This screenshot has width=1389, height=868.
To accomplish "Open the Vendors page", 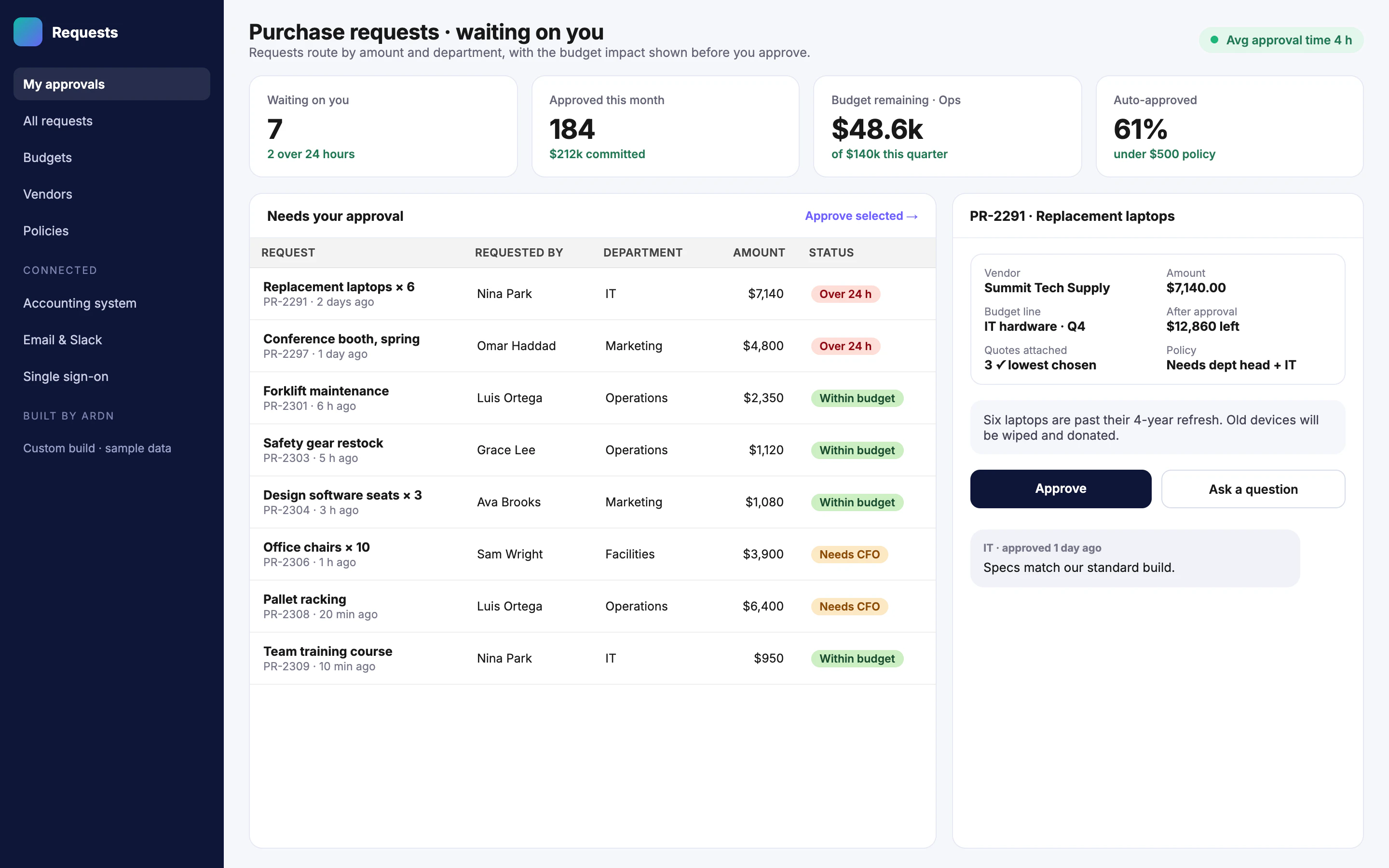I will (112, 194).
